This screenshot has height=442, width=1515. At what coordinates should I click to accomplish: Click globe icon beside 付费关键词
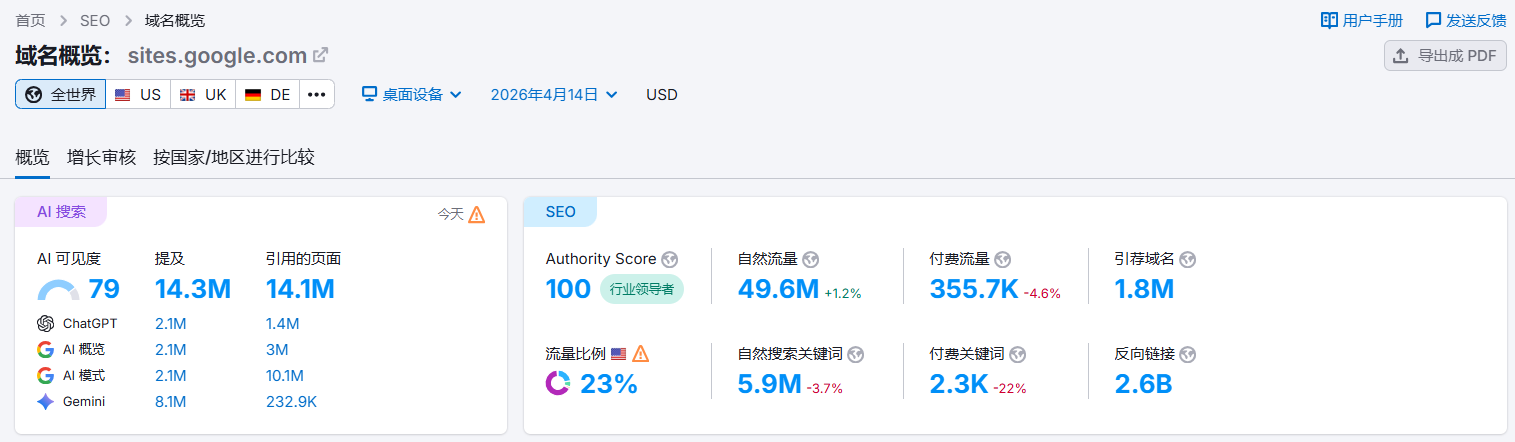pyautogui.click(x=1018, y=354)
